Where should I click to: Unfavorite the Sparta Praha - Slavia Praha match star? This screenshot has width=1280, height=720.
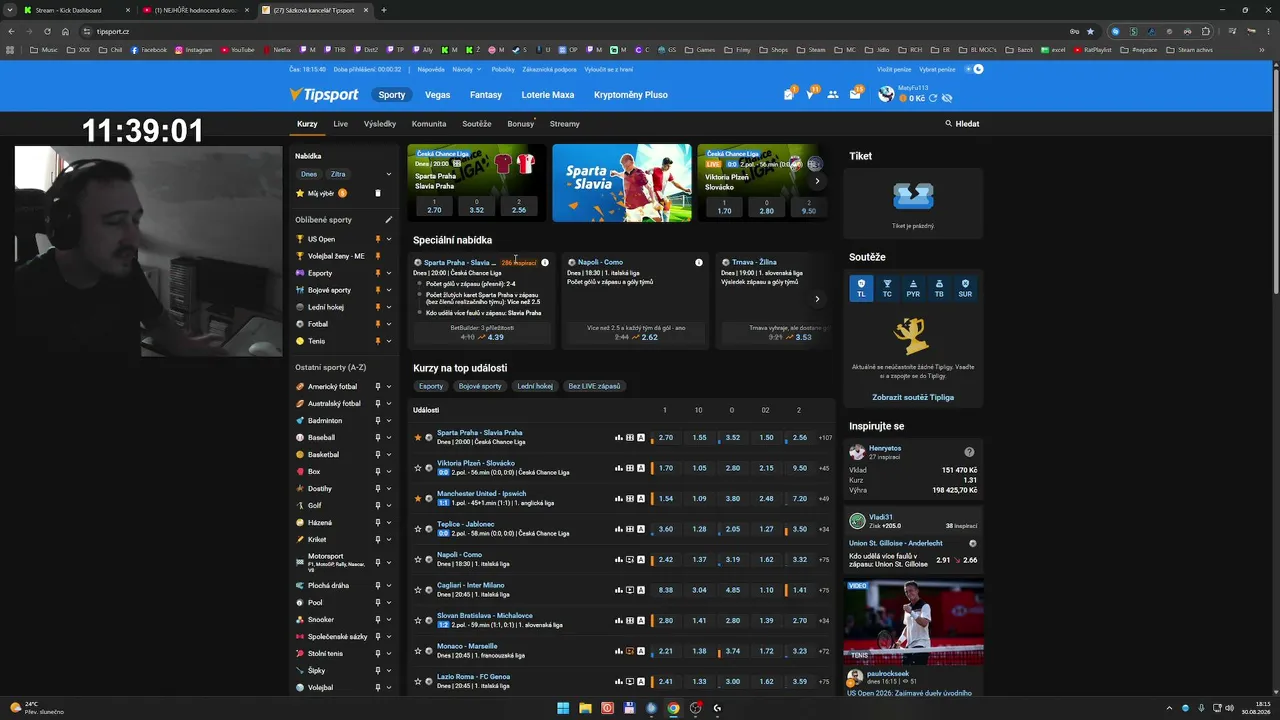click(418, 437)
